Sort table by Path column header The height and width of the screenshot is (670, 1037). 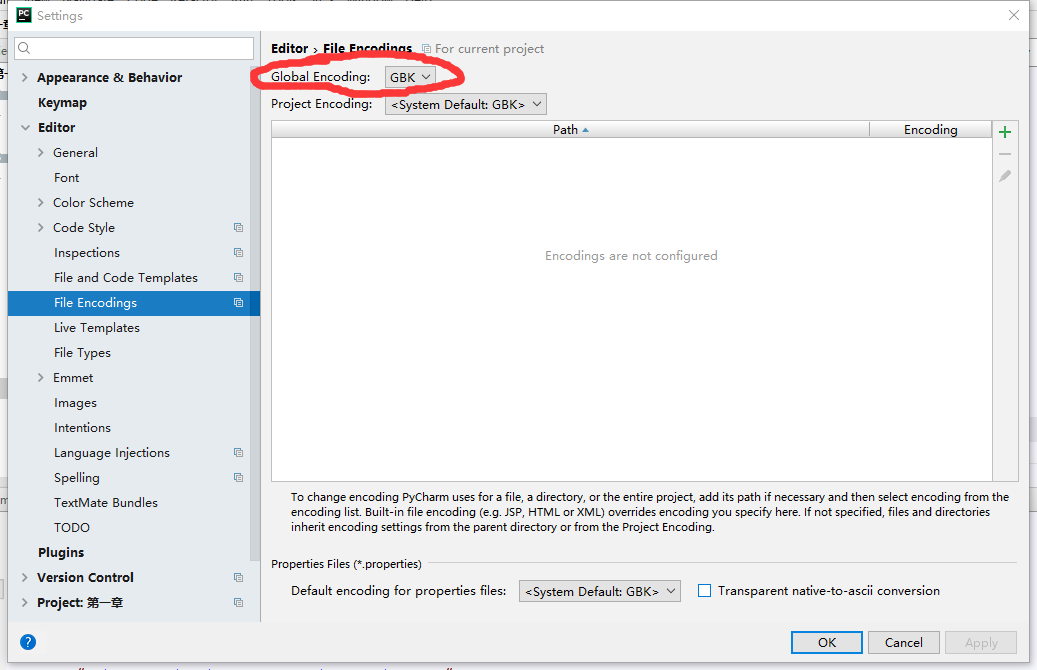pos(570,130)
